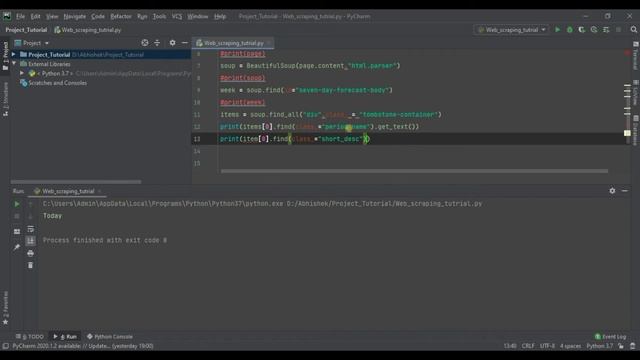Expand the Python 3.7 library node

(x=22, y=73)
